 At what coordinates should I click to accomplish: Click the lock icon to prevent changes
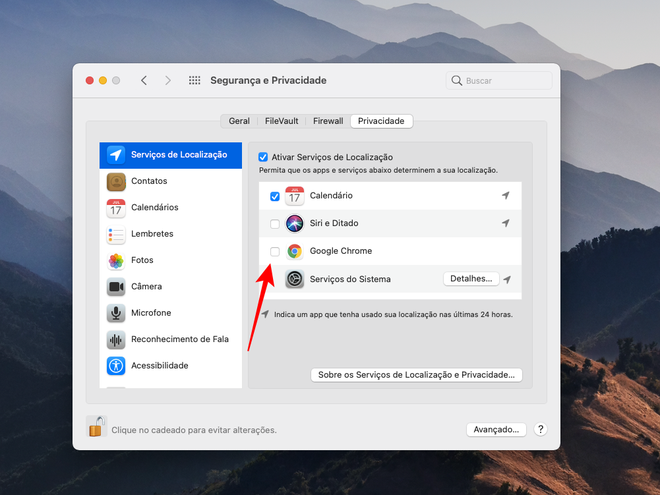point(96,426)
